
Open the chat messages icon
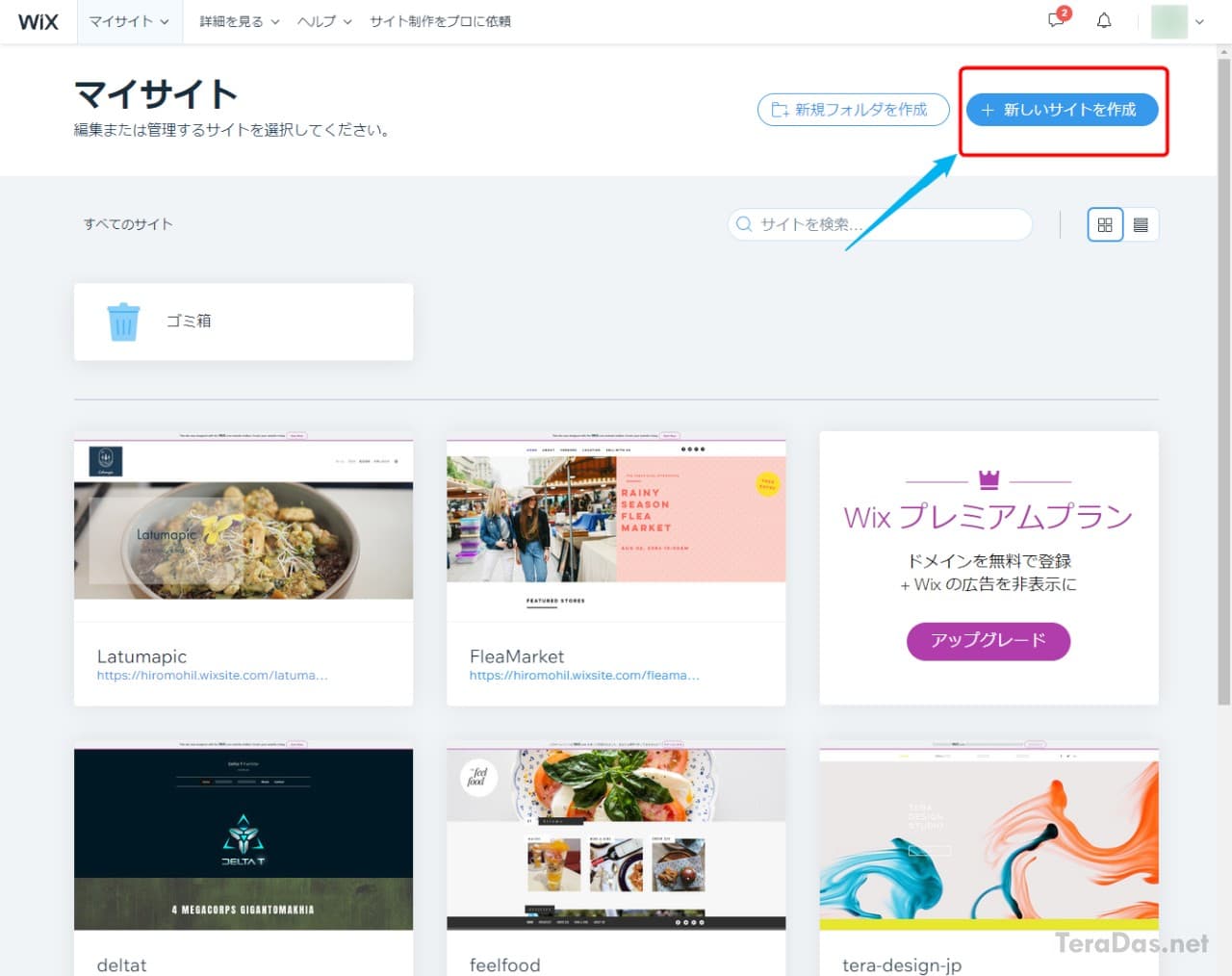(x=1057, y=20)
